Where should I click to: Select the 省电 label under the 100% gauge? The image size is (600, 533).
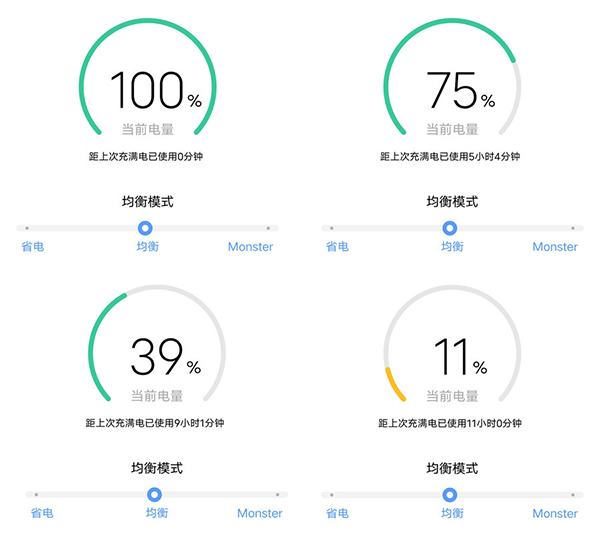tap(31, 247)
